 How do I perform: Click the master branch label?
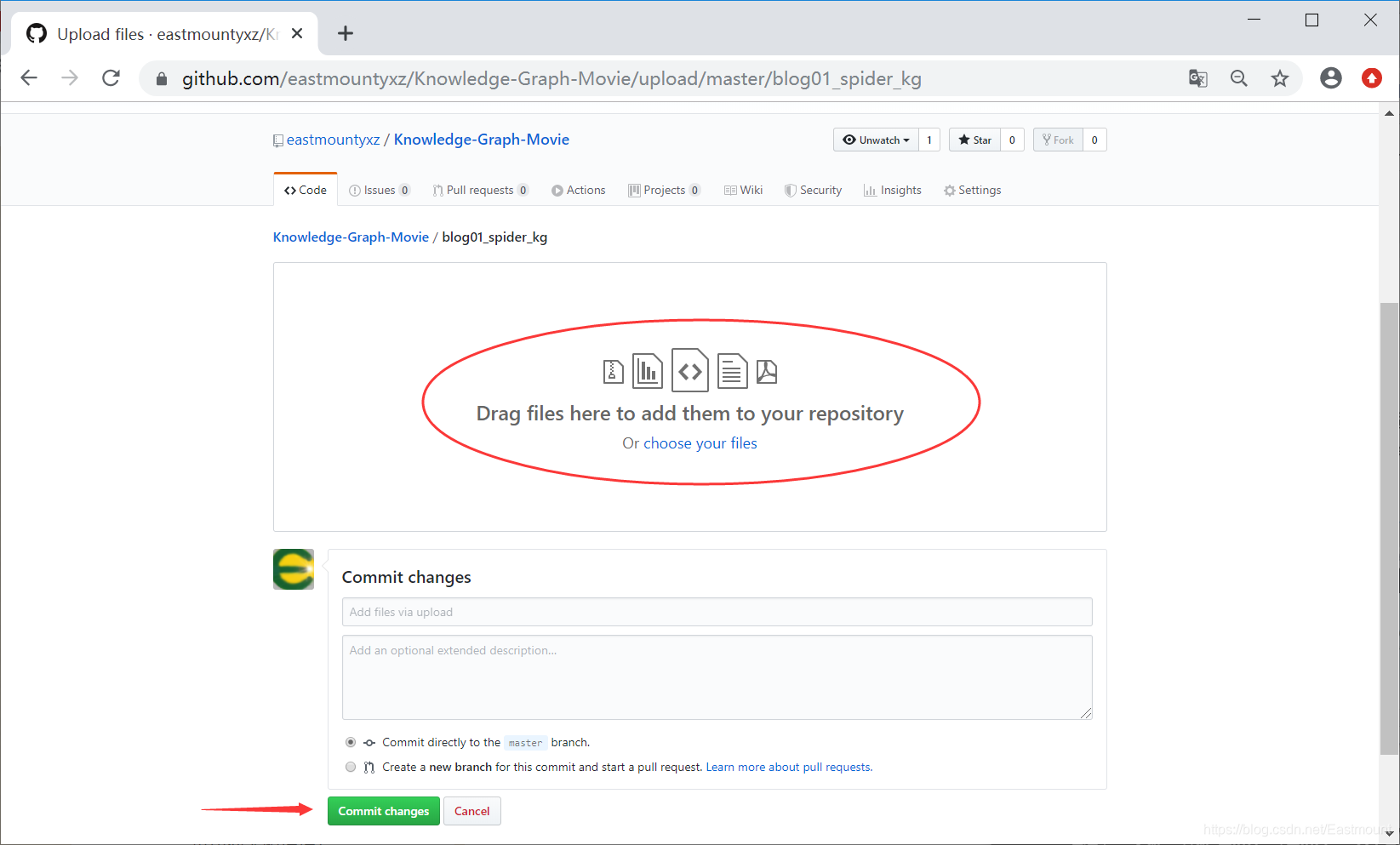[x=525, y=743]
